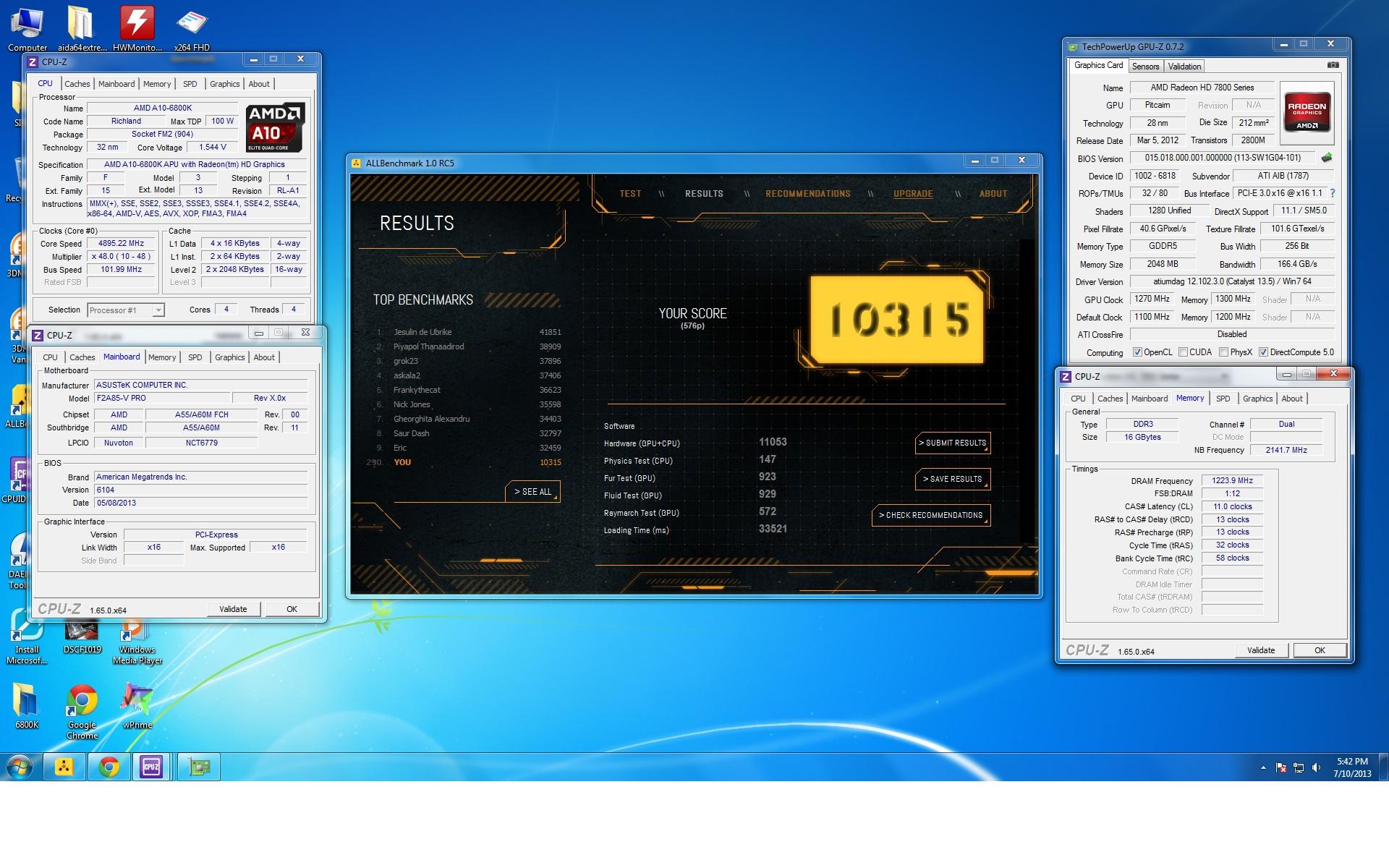Click the volume speaker tray icon
1389x868 pixels.
pos(1316,767)
